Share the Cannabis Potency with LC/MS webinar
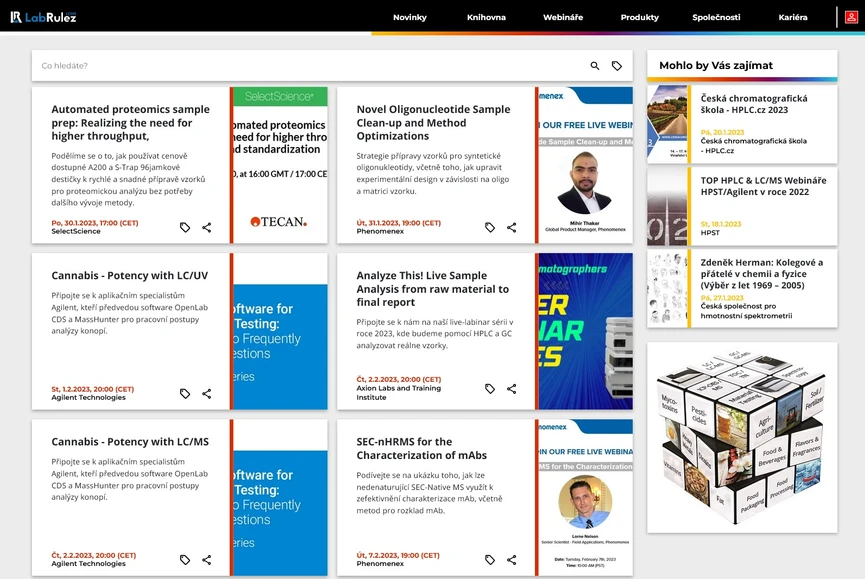865x579 pixels. pyautogui.click(x=206, y=560)
